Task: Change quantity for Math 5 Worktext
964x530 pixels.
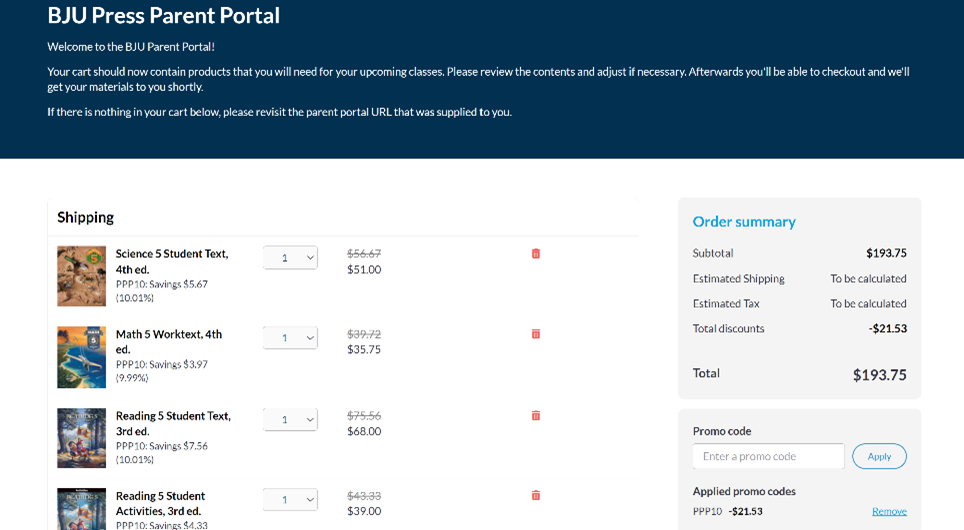Action: tap(290, 338)
